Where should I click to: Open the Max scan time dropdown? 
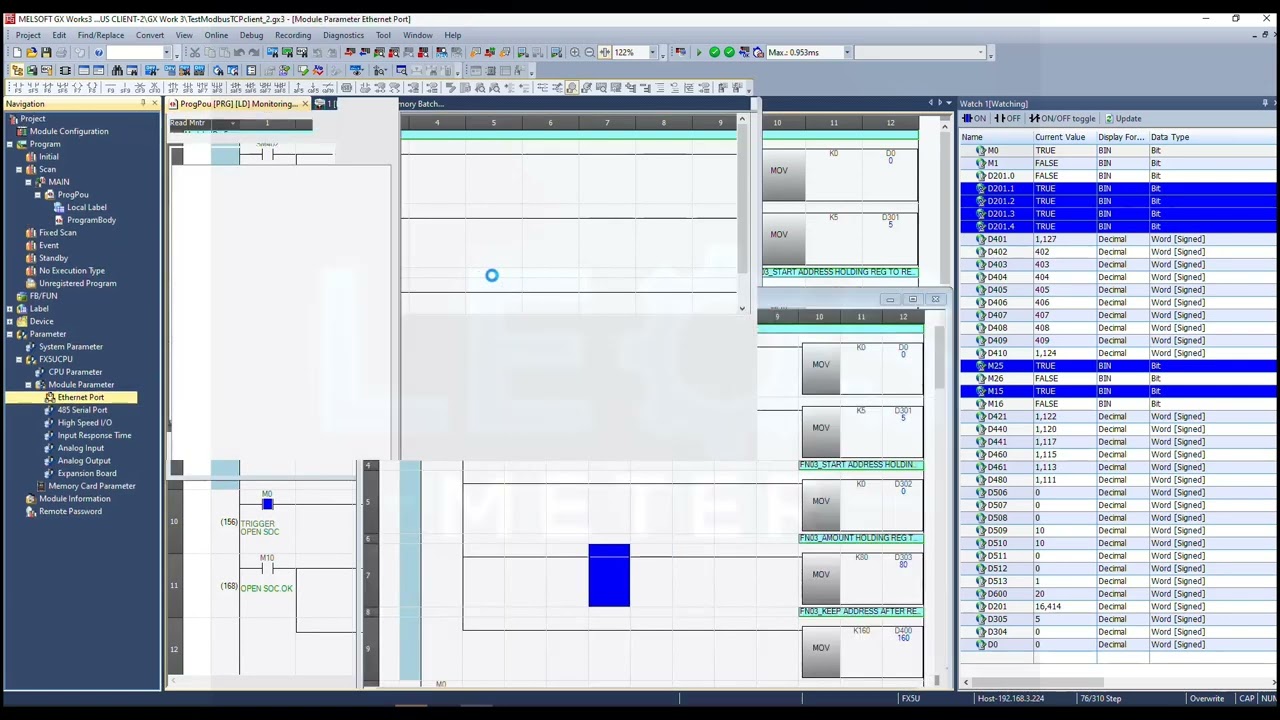click(x=847, y=53)
